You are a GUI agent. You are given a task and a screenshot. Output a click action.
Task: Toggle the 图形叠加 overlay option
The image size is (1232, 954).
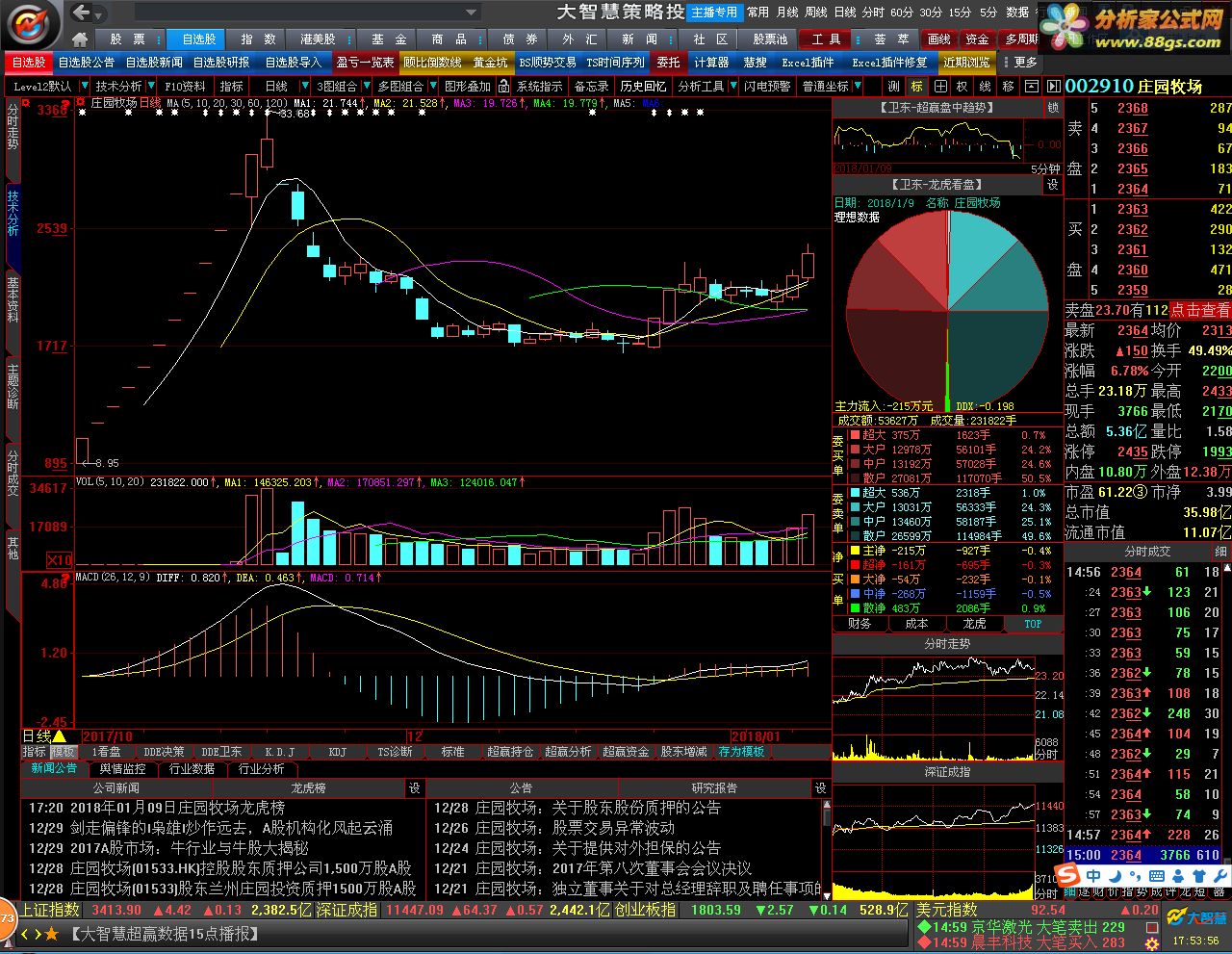click(468, 86)
